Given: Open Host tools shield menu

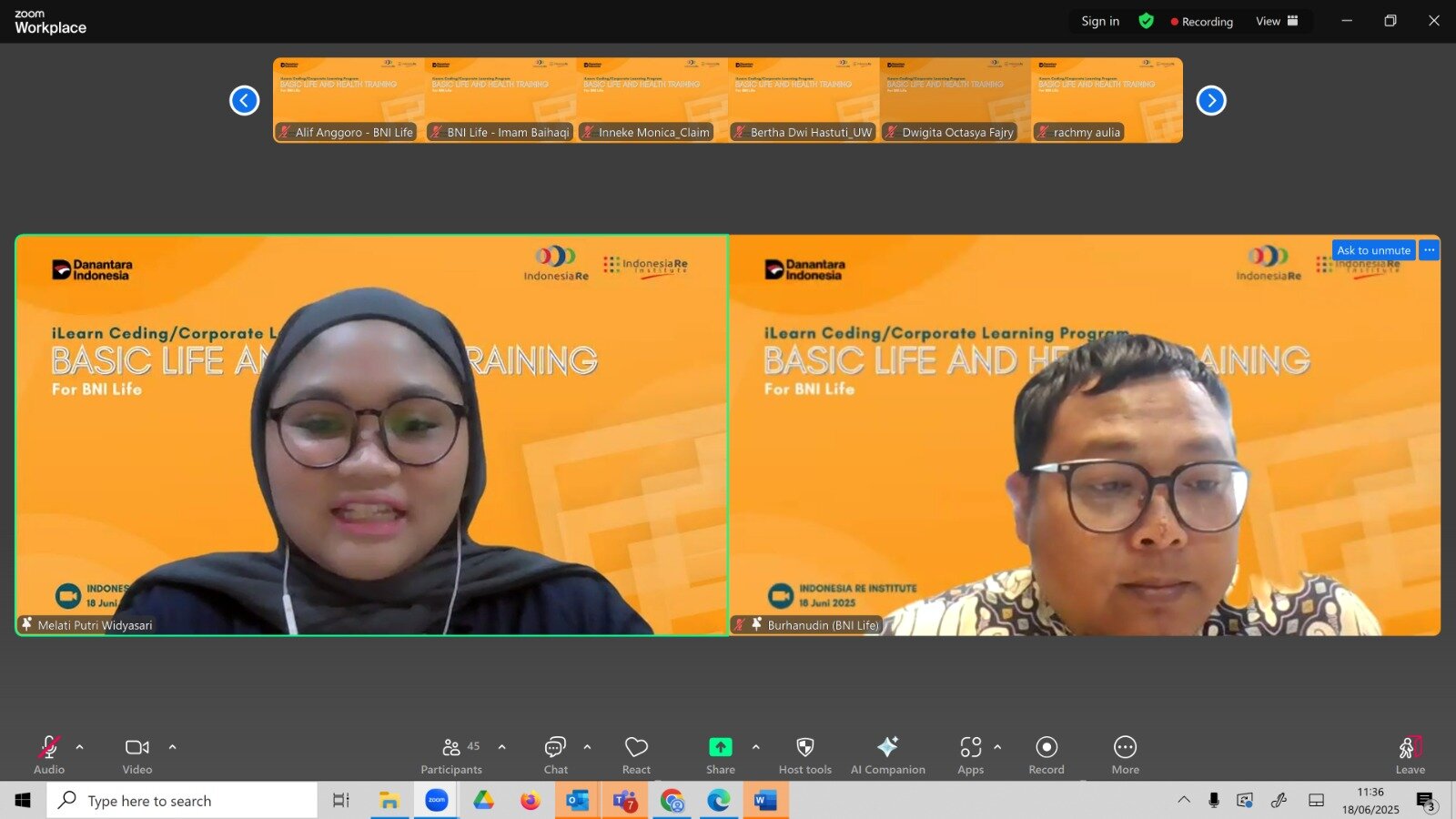Looking at the screenshot, I should pos(804,755).
